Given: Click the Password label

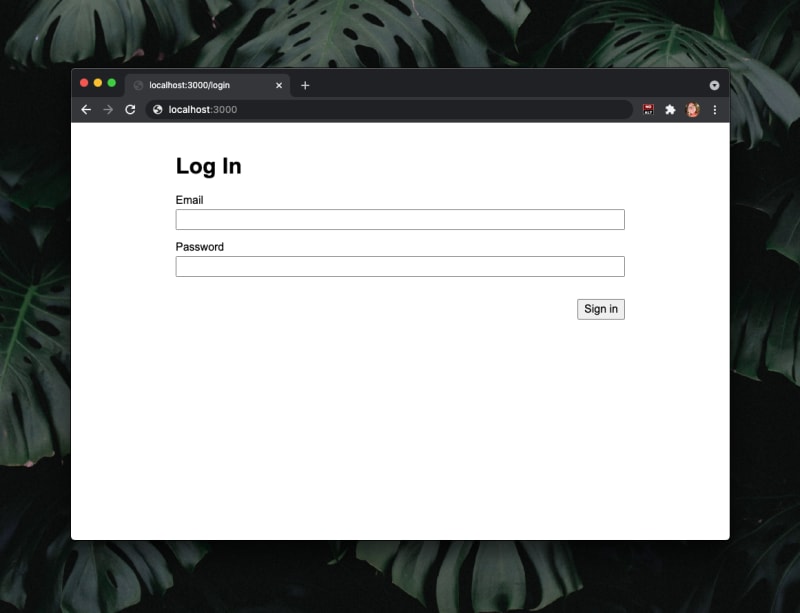Looking at the screenshot, I should [x=199, y=247].
